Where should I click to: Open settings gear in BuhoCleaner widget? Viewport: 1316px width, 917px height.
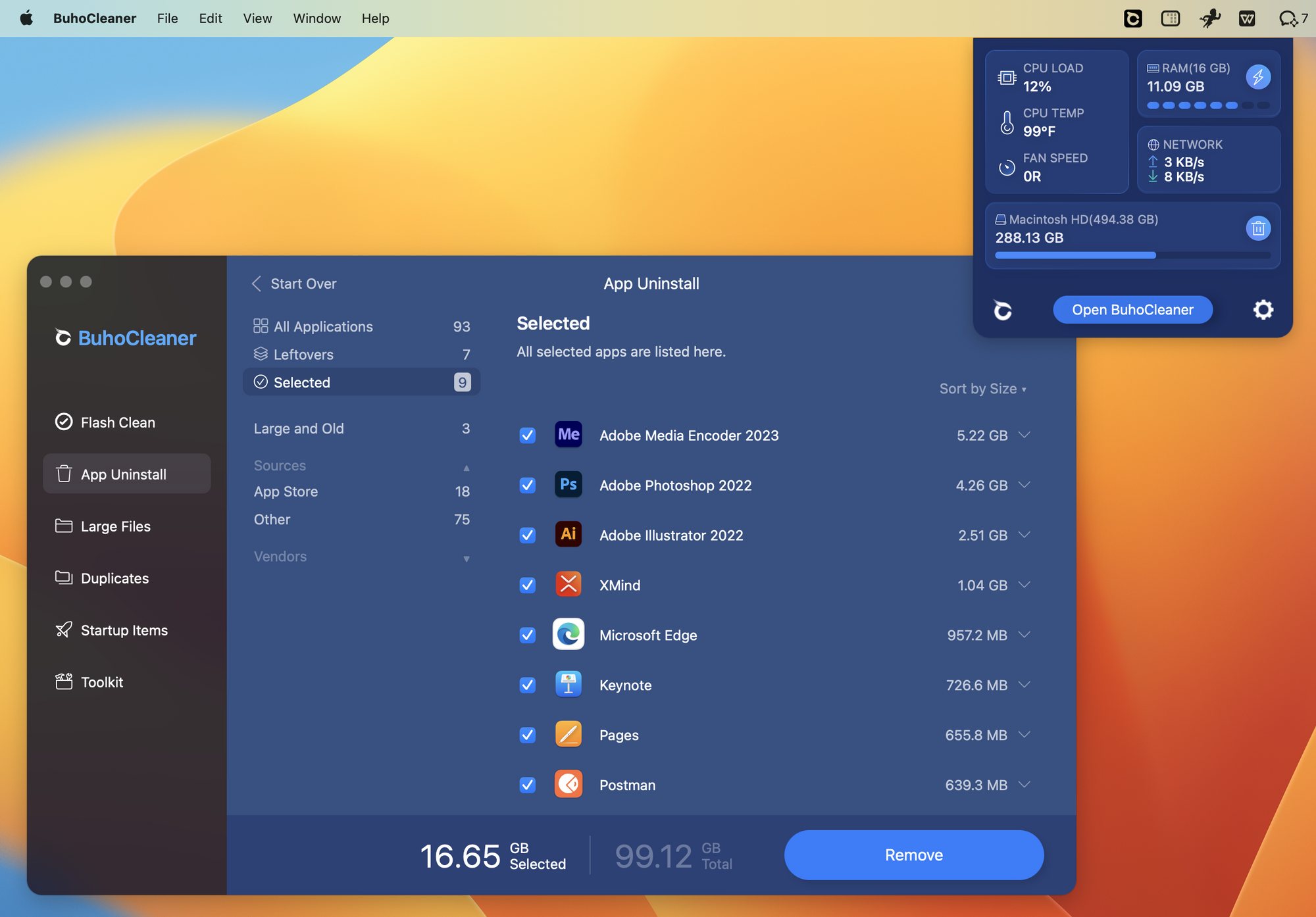coord(1262,309)
